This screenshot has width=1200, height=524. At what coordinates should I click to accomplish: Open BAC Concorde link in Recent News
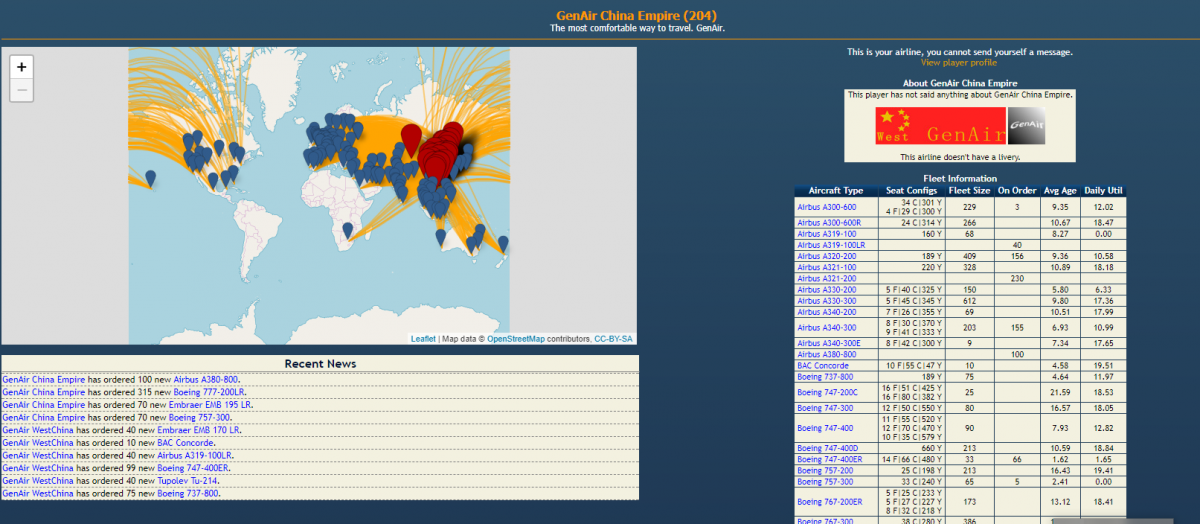point(185,442)
